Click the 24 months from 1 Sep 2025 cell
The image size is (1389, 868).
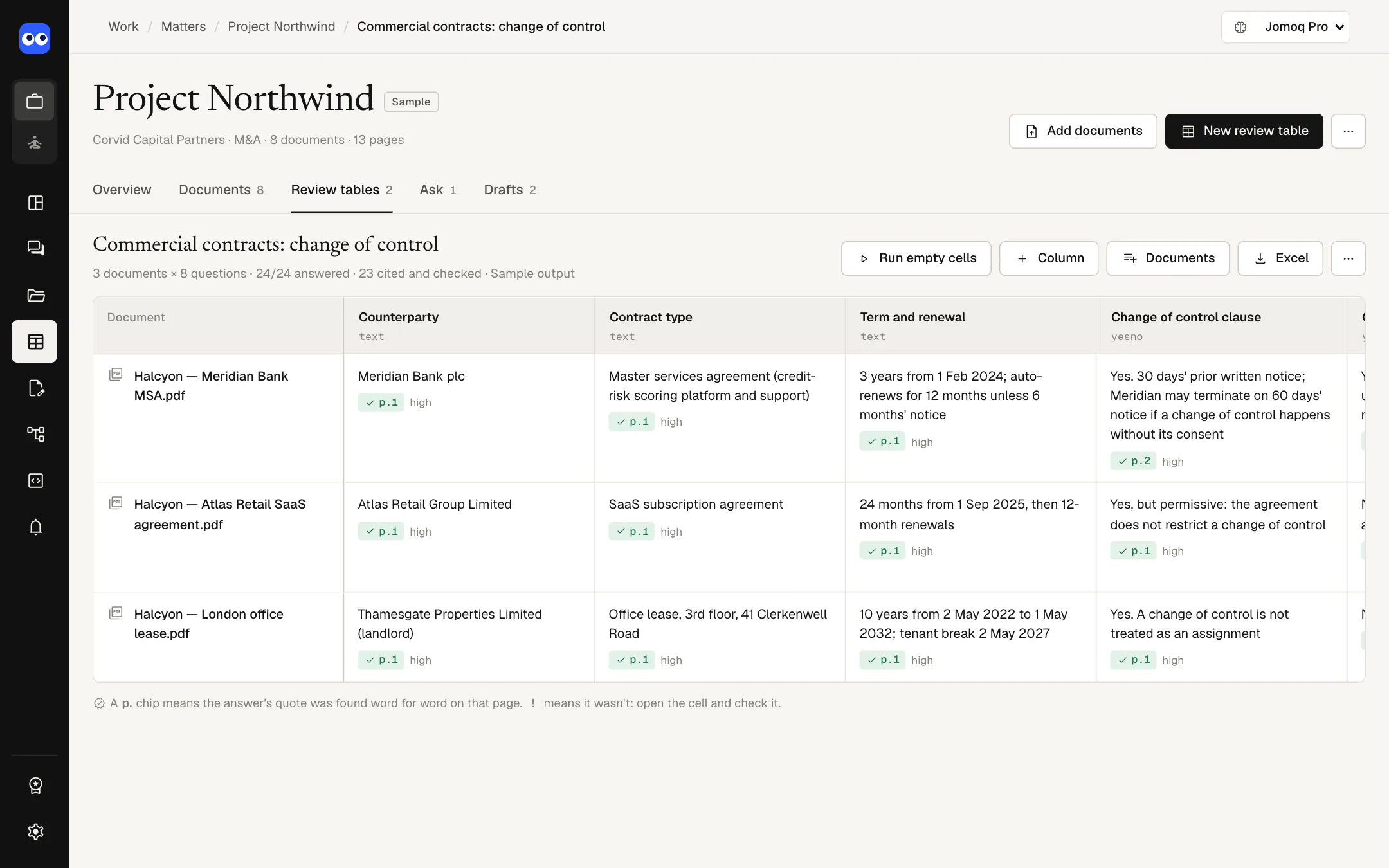pyautogui.click(x=970, y=537)
